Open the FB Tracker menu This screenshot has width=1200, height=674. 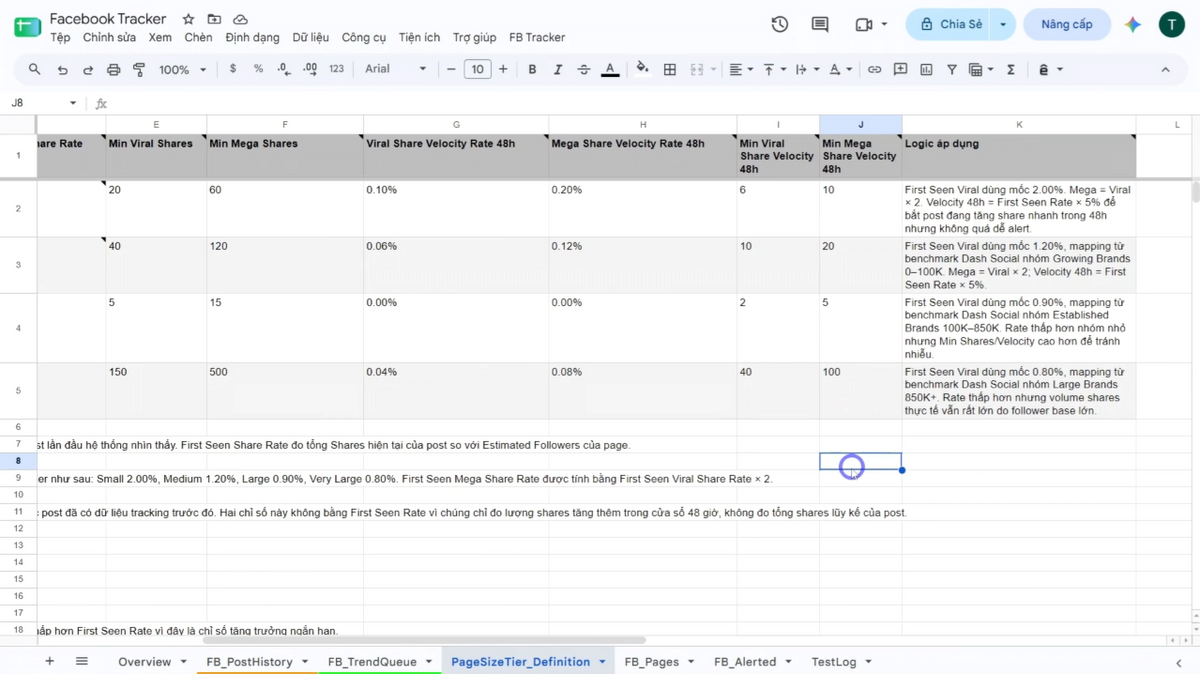(x=537, y=37)
